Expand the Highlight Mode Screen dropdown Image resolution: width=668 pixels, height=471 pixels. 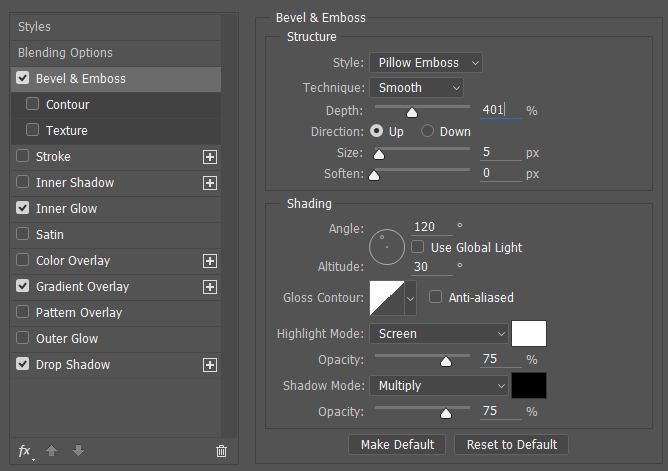pyautogui.click(x=439, y=333)
